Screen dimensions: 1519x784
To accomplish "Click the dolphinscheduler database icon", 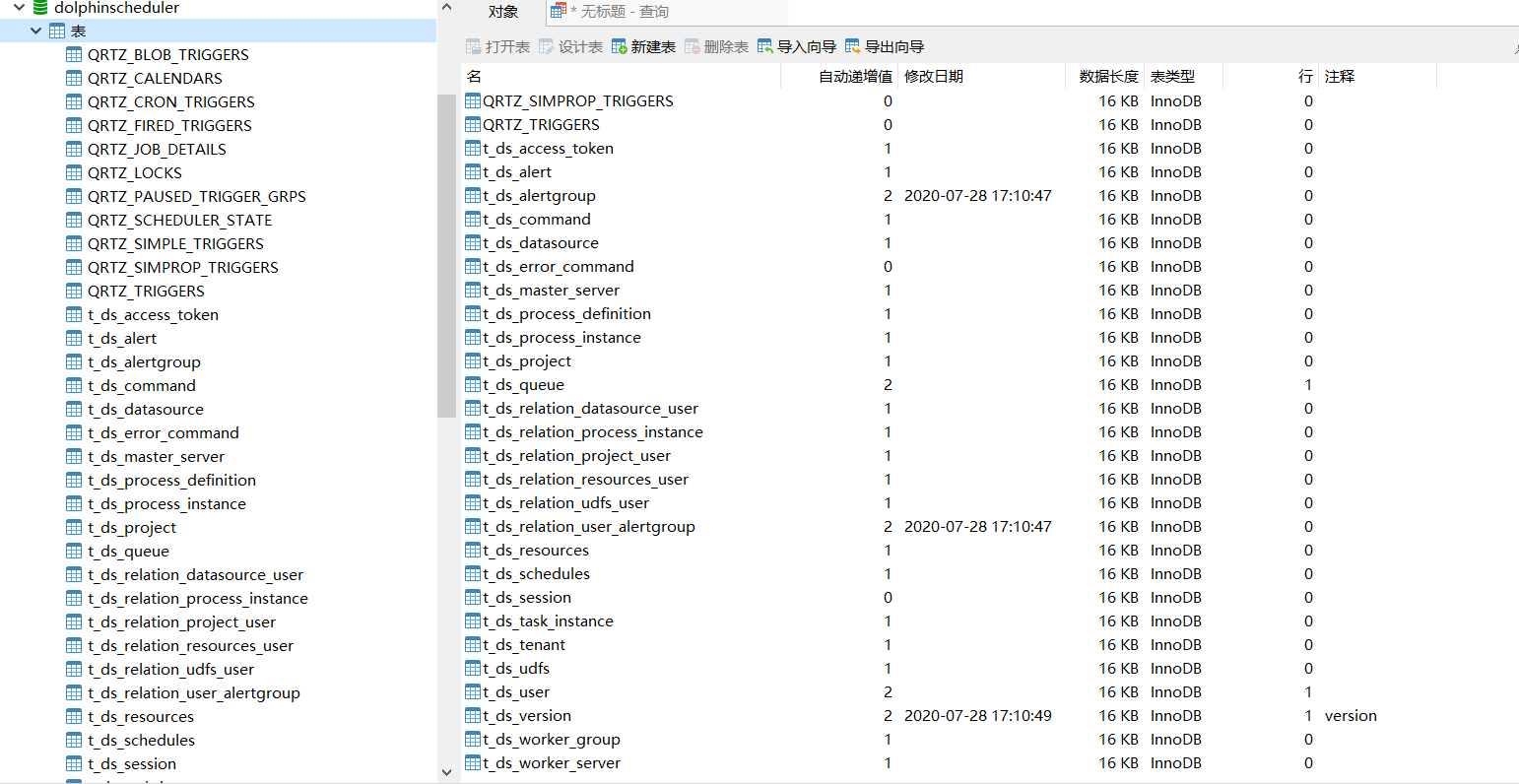I will click(x=40, y=8).
